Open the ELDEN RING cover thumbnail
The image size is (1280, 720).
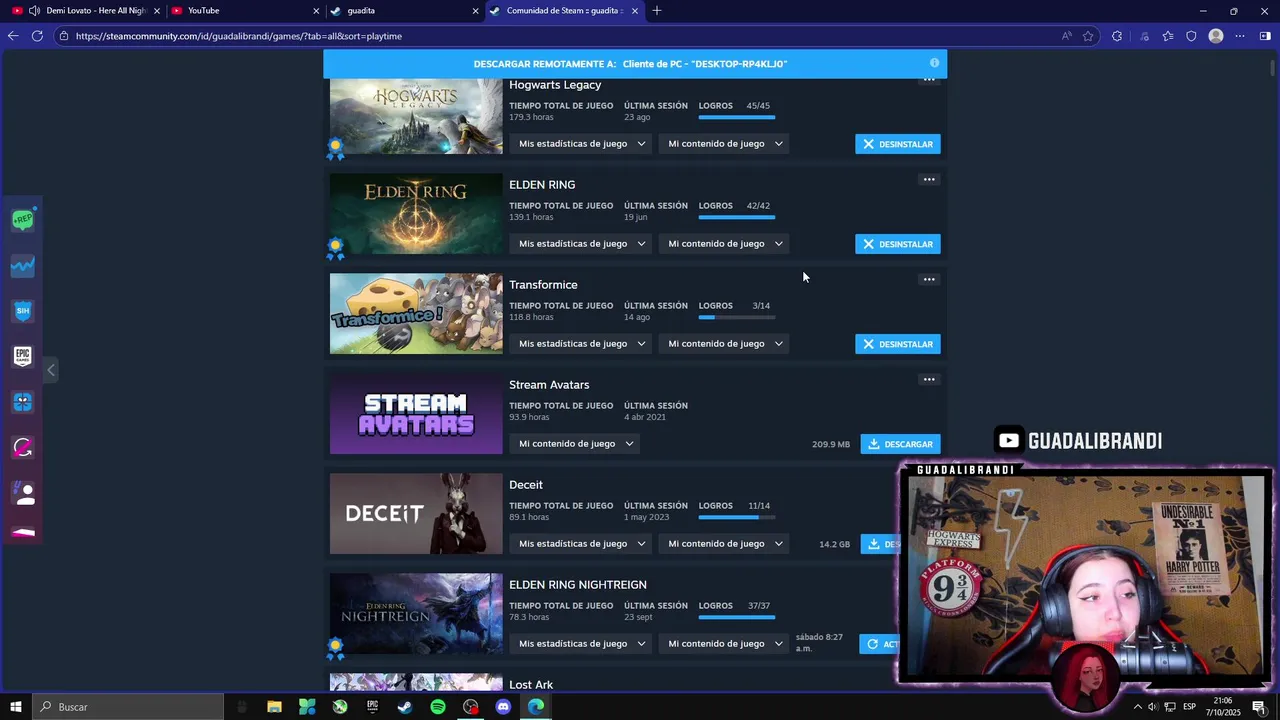click(416, 214)
